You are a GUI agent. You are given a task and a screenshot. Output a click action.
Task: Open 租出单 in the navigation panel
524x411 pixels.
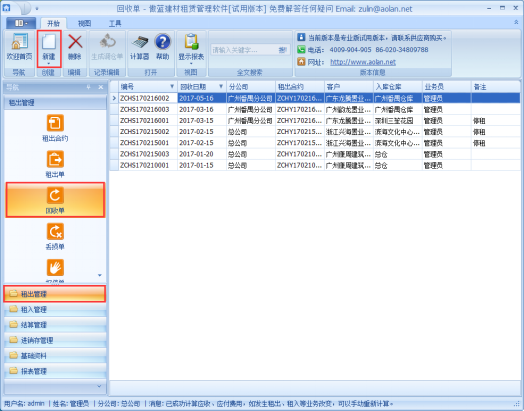(55, 164)
